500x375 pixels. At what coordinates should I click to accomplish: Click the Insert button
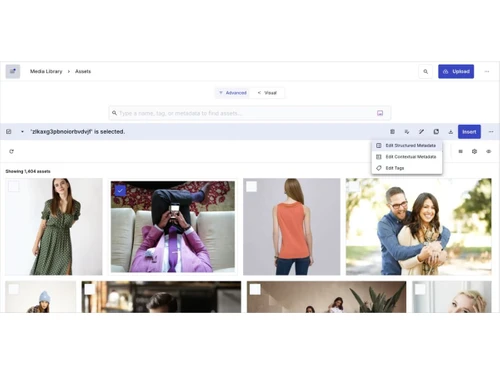469,132
